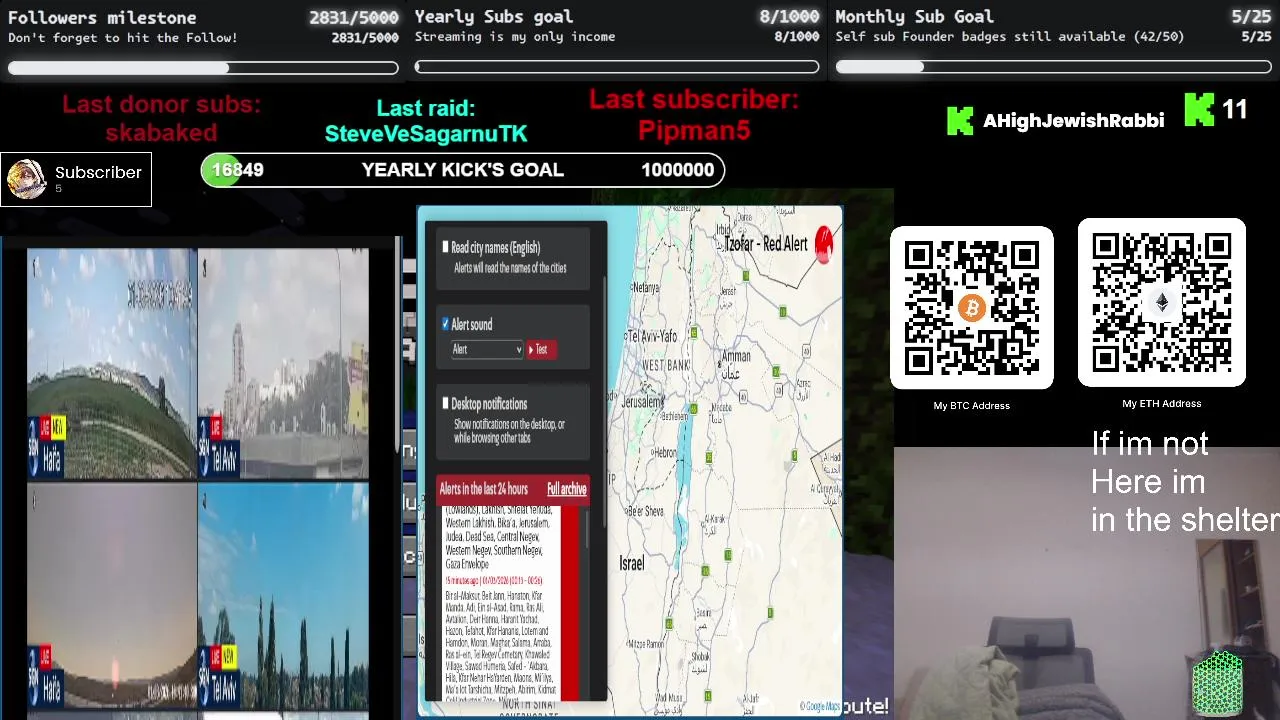
Task: Click donor name 'skabaked'
Action: click(x=161, y=133)
